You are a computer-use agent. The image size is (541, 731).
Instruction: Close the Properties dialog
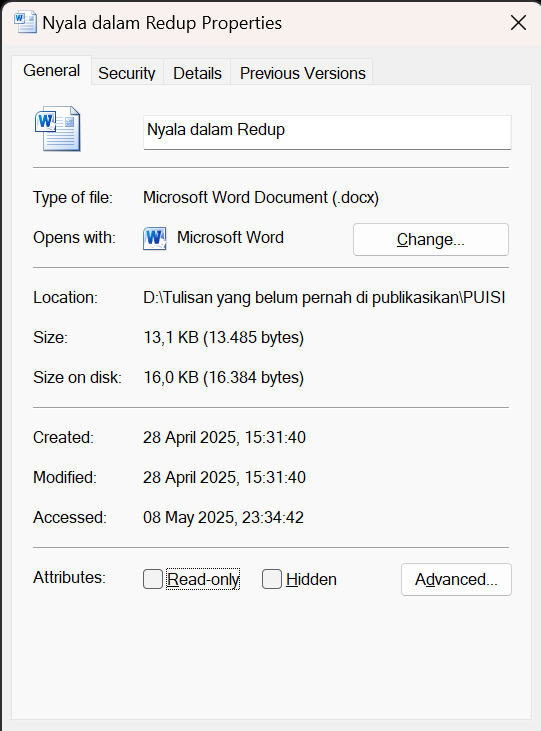click(518, 22)
